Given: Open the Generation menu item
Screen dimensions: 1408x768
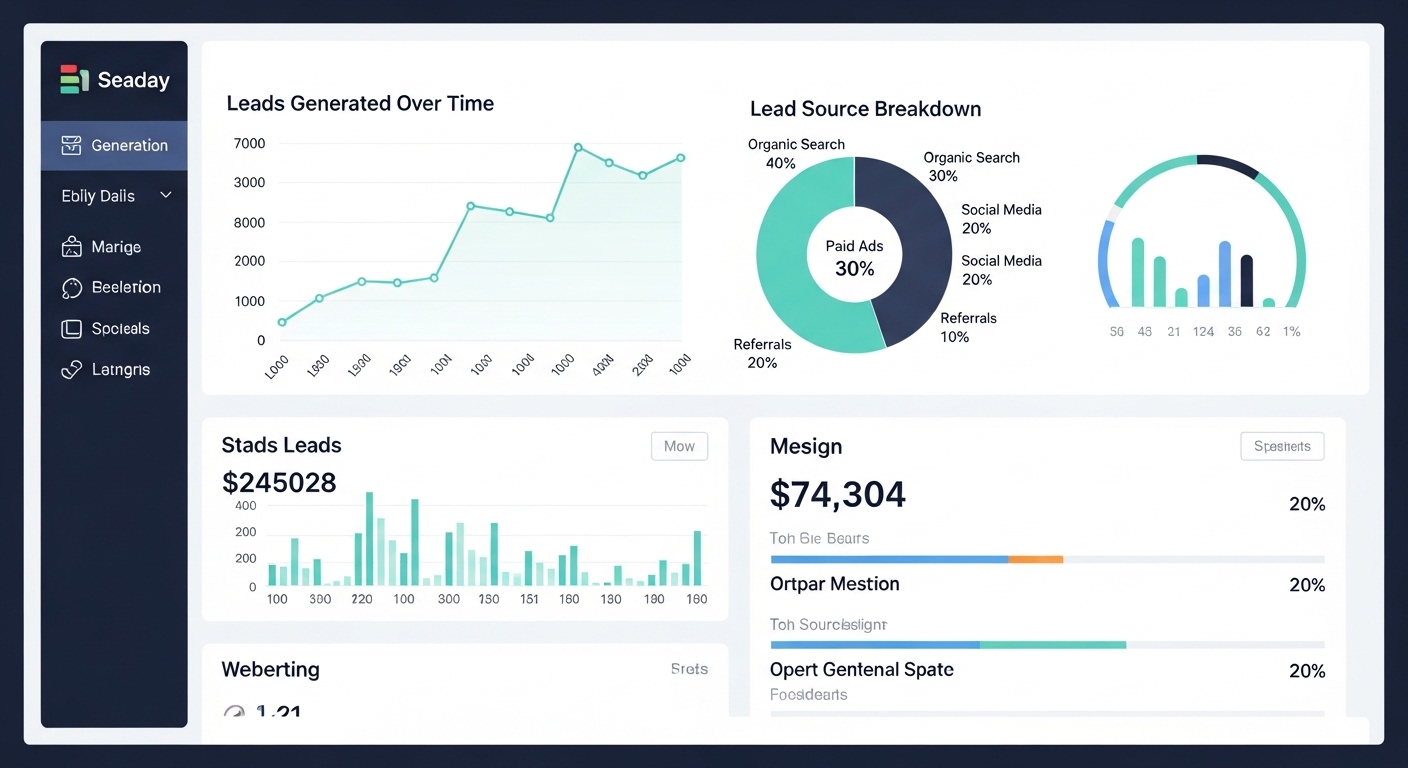Looking at the screenshot, I should [x=114, y=145].
